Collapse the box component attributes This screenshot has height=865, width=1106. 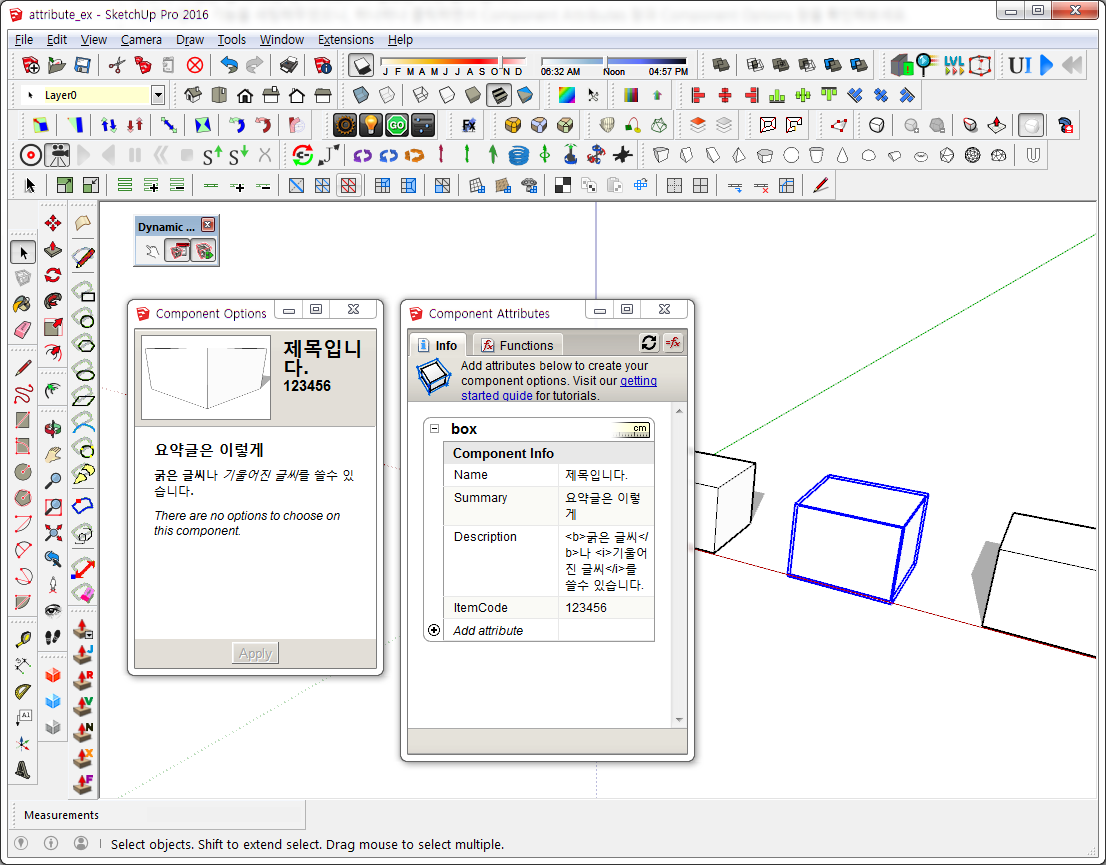pos(434,428)
